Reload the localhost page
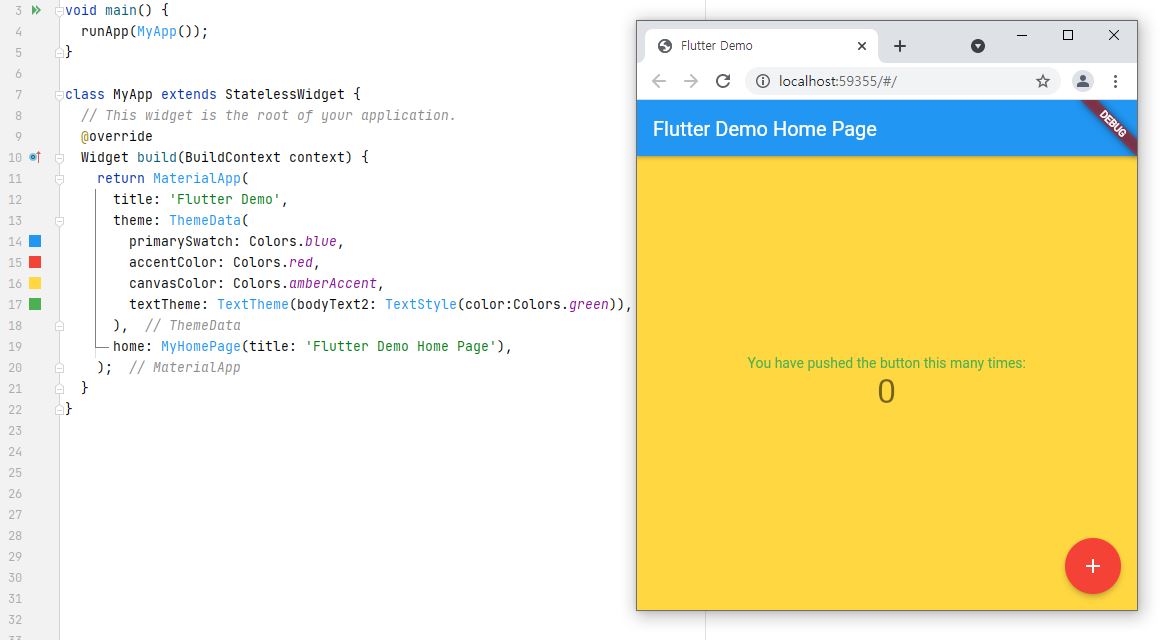This screenshot has height=640, width=1161. coord(723,81)
